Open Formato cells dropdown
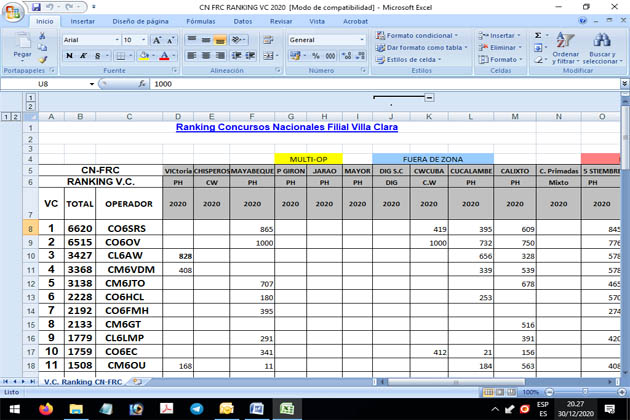The image size is (630, 420). [x=501, y=59]
